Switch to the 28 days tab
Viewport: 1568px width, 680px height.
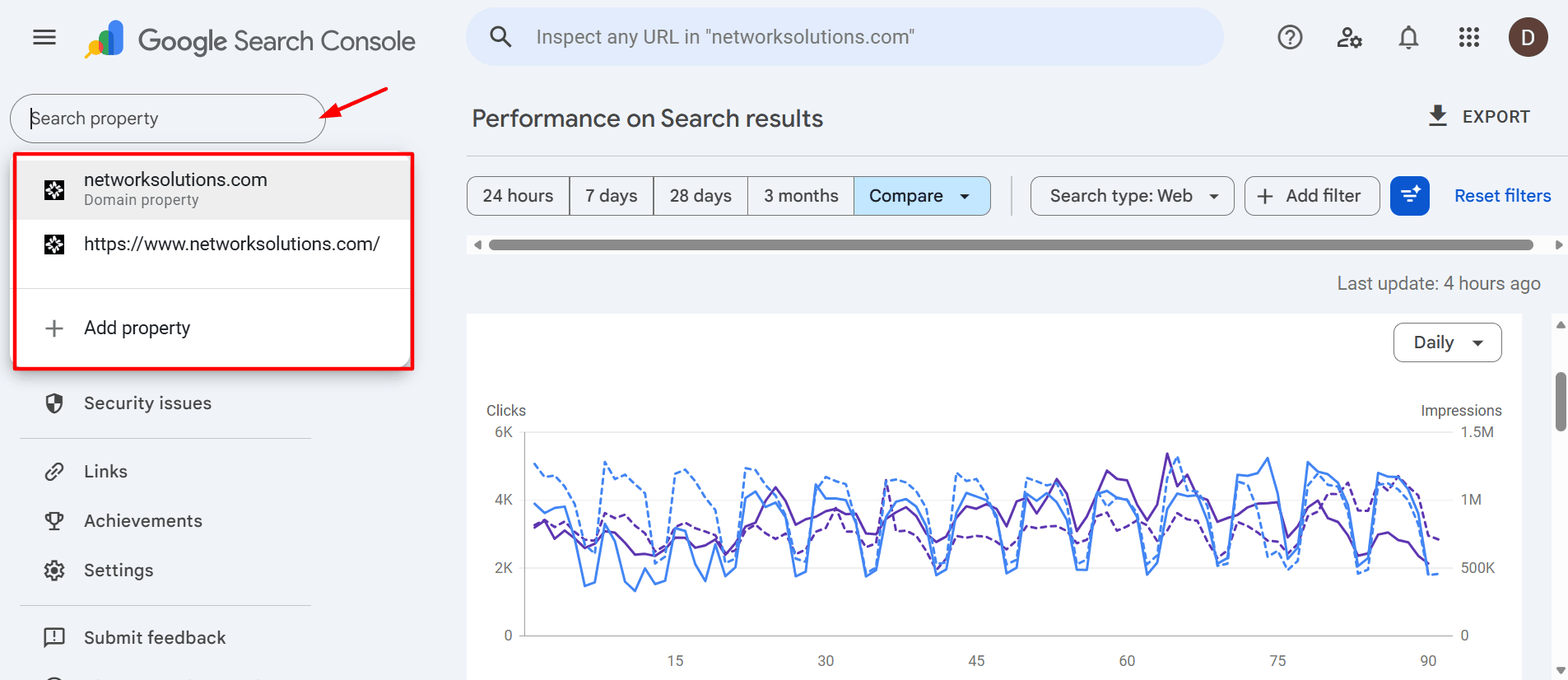pos(700,196)
